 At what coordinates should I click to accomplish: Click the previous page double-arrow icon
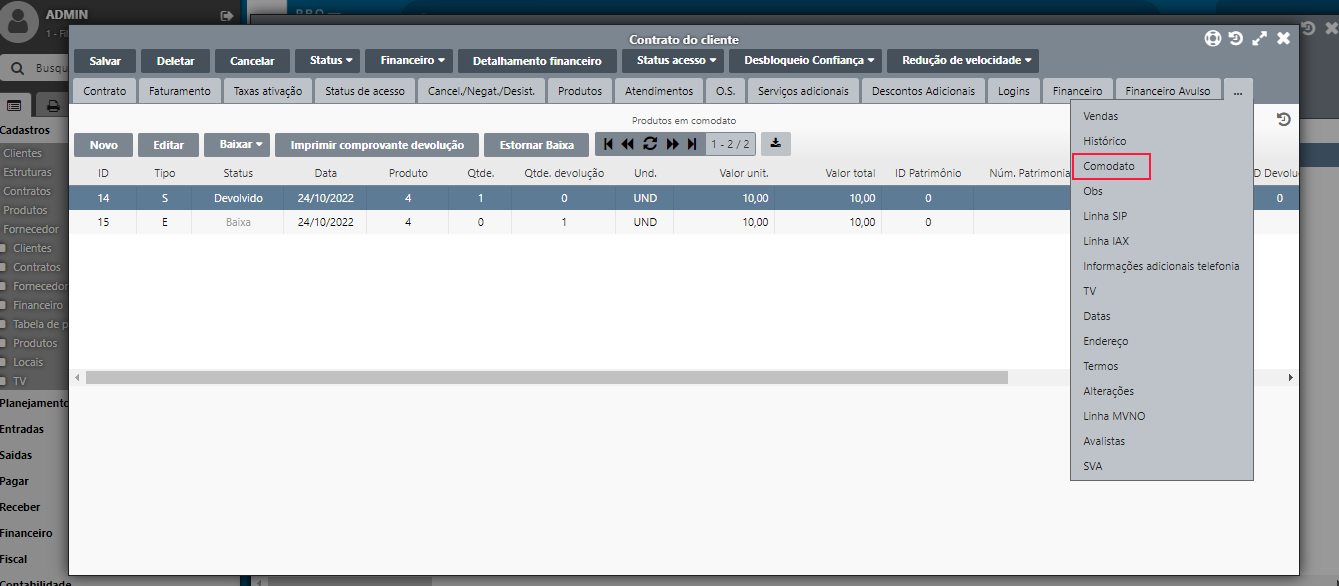click(x=628, y=144)
